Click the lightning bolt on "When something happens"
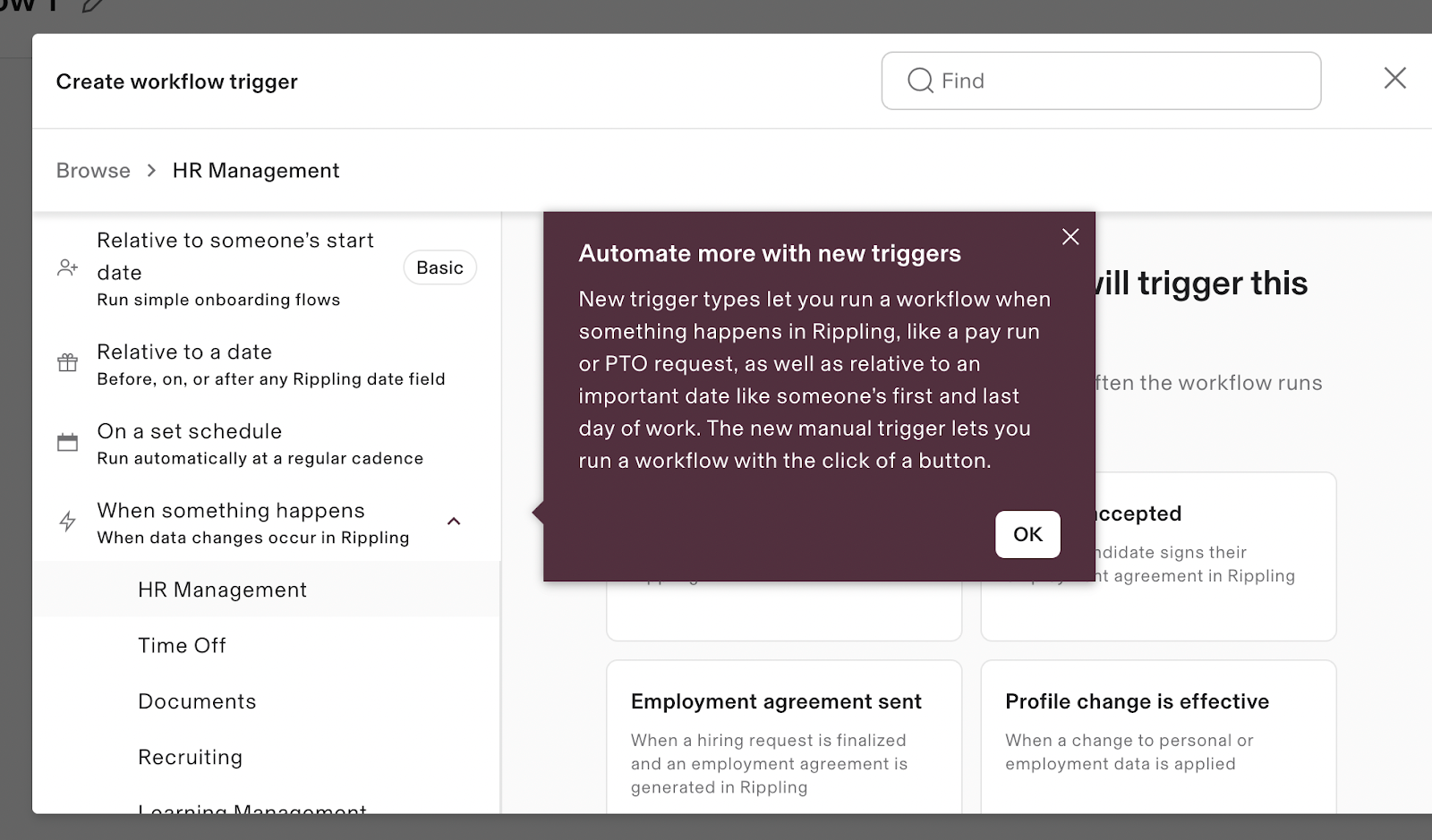The width and height of the screenshot is (1432, 840). pos(67,522)
